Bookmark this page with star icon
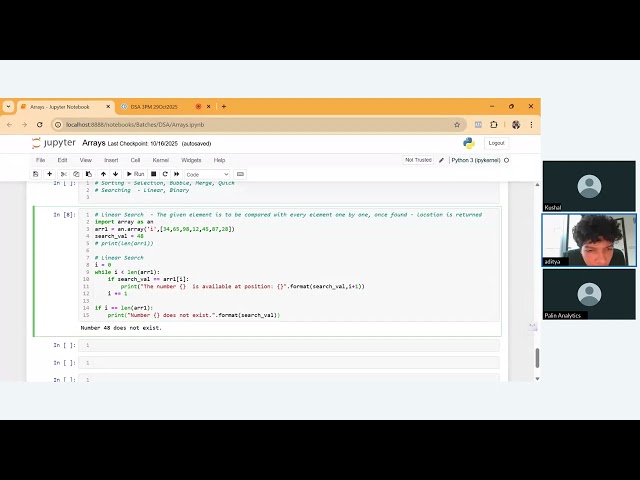 [x=457, y=124]
